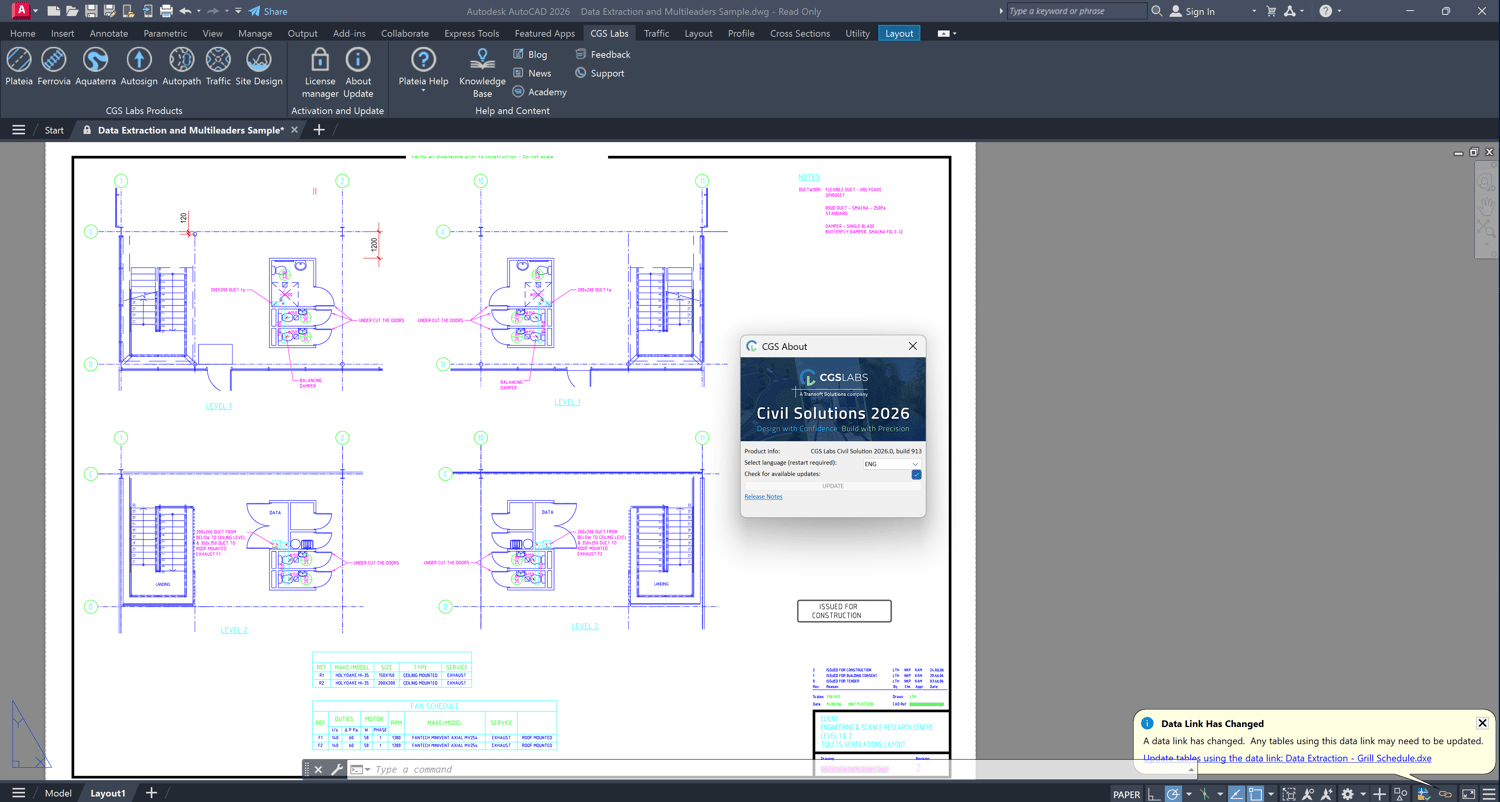Click the Feedback button
The image size is (1500, 802).
(603, 54)
